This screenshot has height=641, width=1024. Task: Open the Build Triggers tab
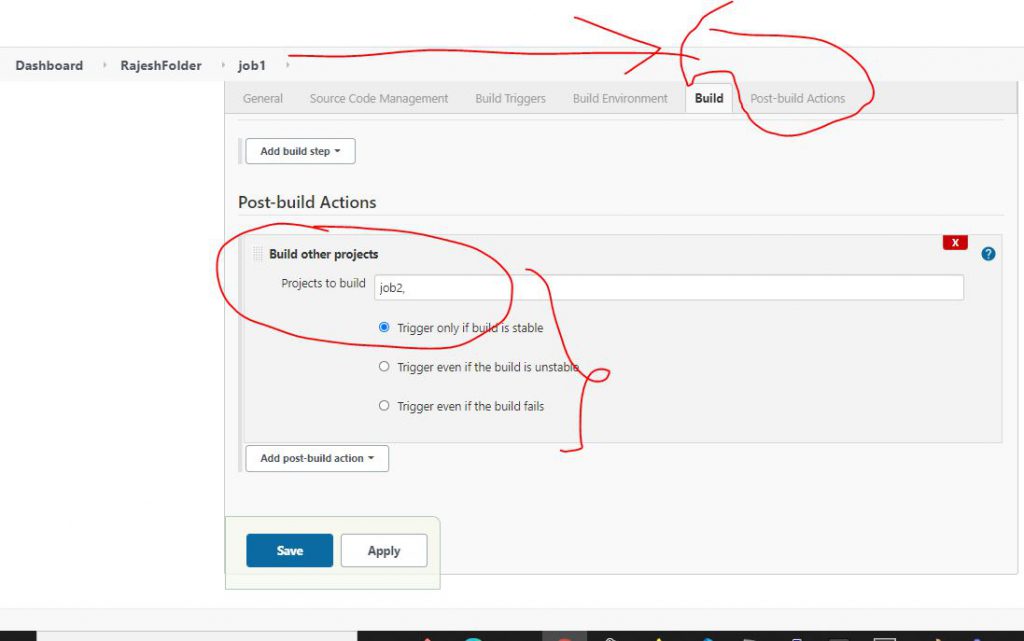click(x=510, y=99)
